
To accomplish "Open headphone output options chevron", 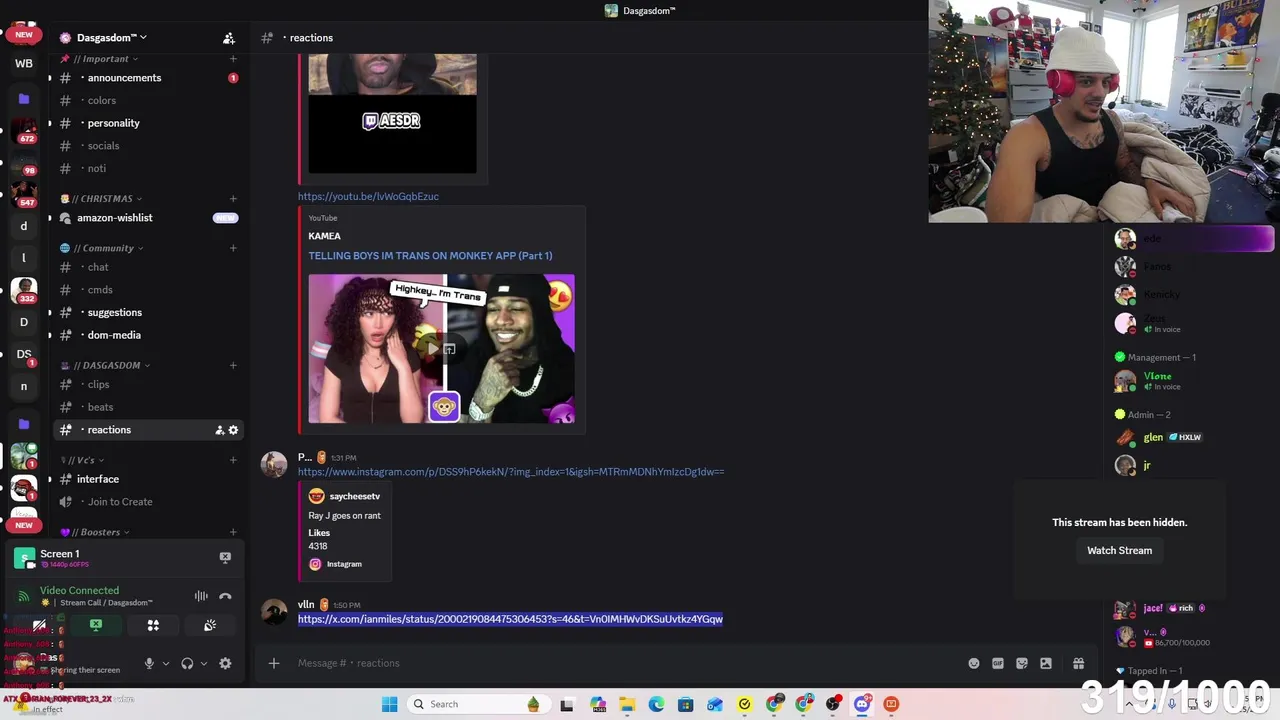I will (204, 663).
